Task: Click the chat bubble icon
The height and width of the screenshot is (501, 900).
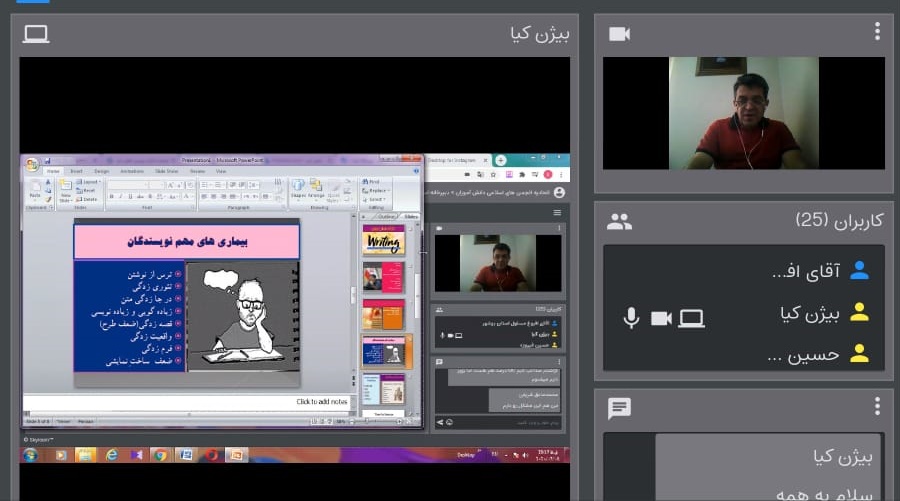Action: [620, 408]
